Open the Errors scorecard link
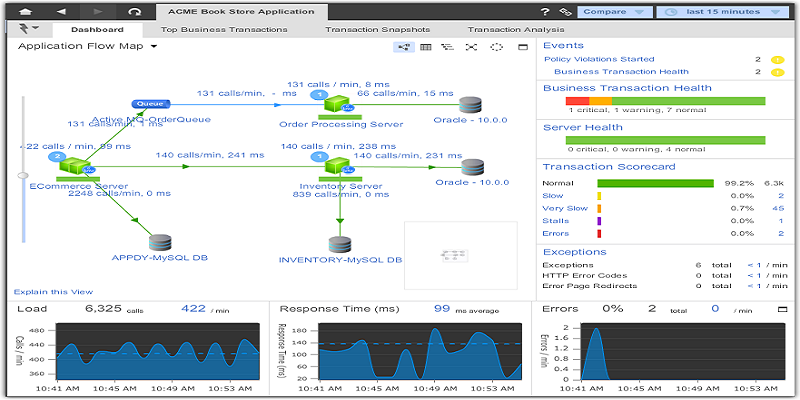The image size is (800, 400). pos(556,234)
